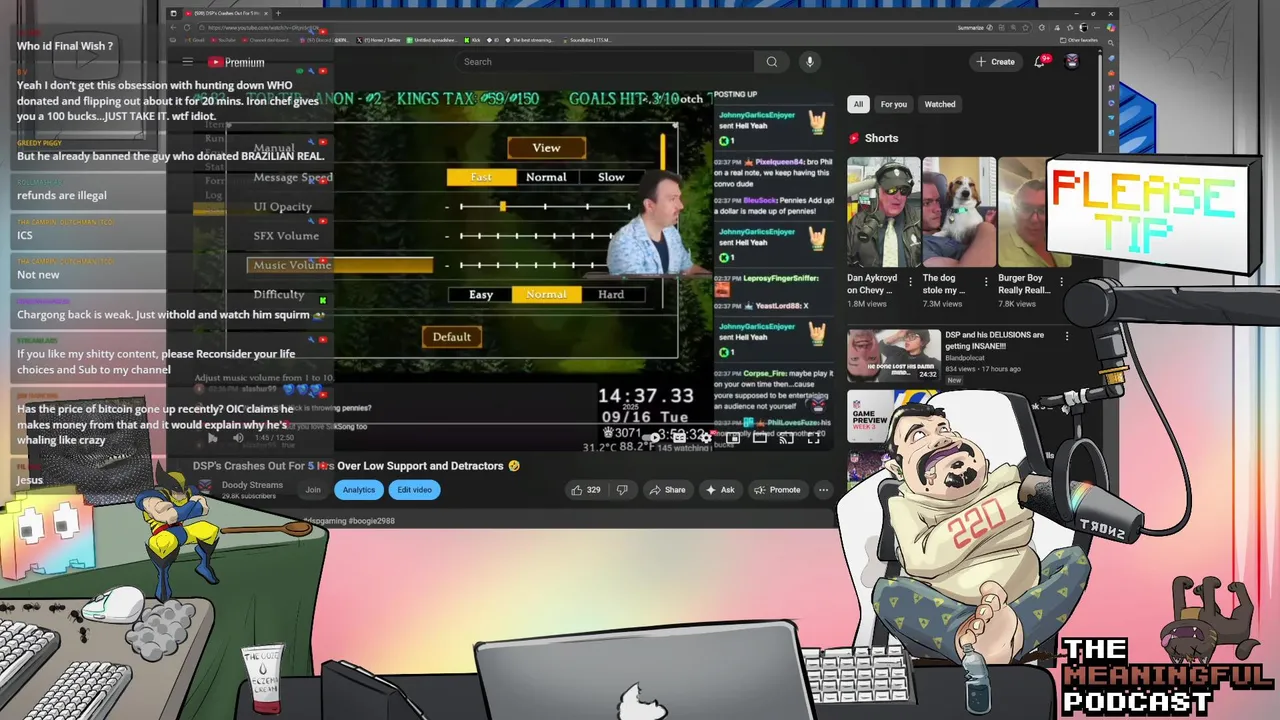This screenshot has height=720, width=1280.
Task: Open the Dan Aykroyd on Chevy short thumbnail
Action: [883, 212]
